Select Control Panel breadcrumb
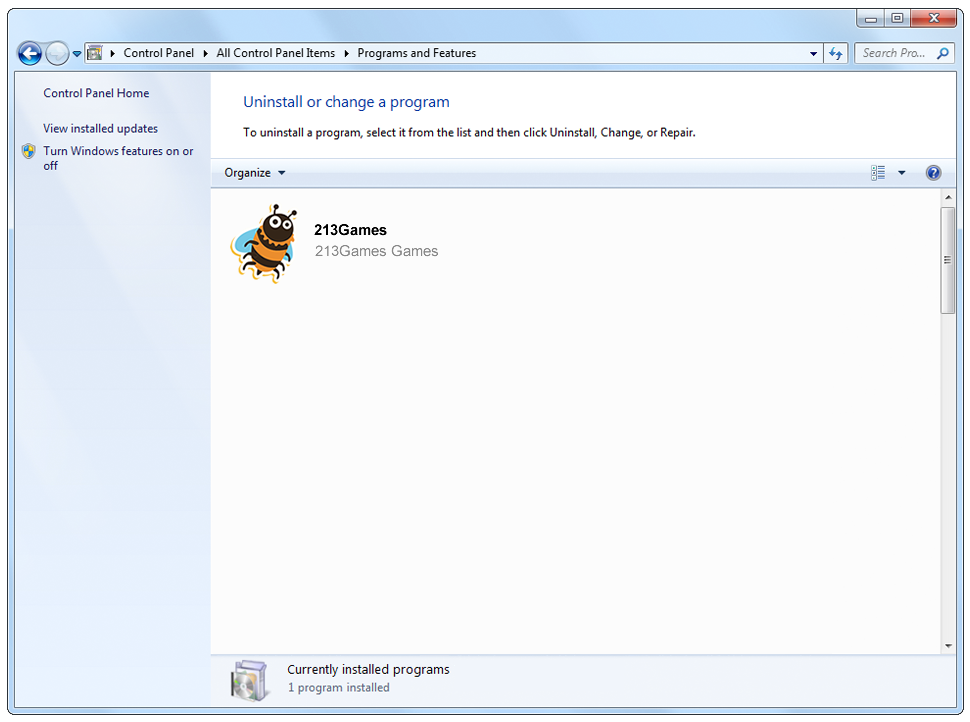Image resolution: width=970 pixels, height=722 pixels. (158, 53)
